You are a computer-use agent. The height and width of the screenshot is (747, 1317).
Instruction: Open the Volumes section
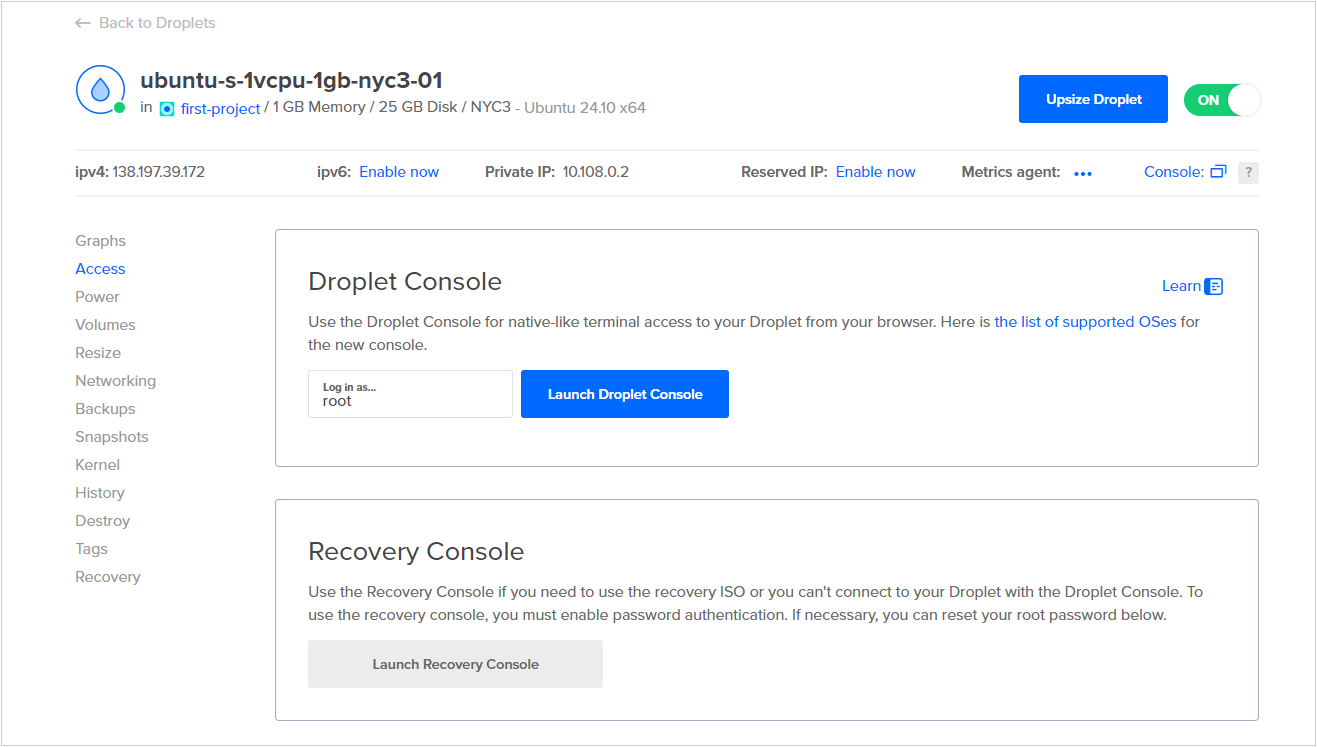click(x=105, y=325)
